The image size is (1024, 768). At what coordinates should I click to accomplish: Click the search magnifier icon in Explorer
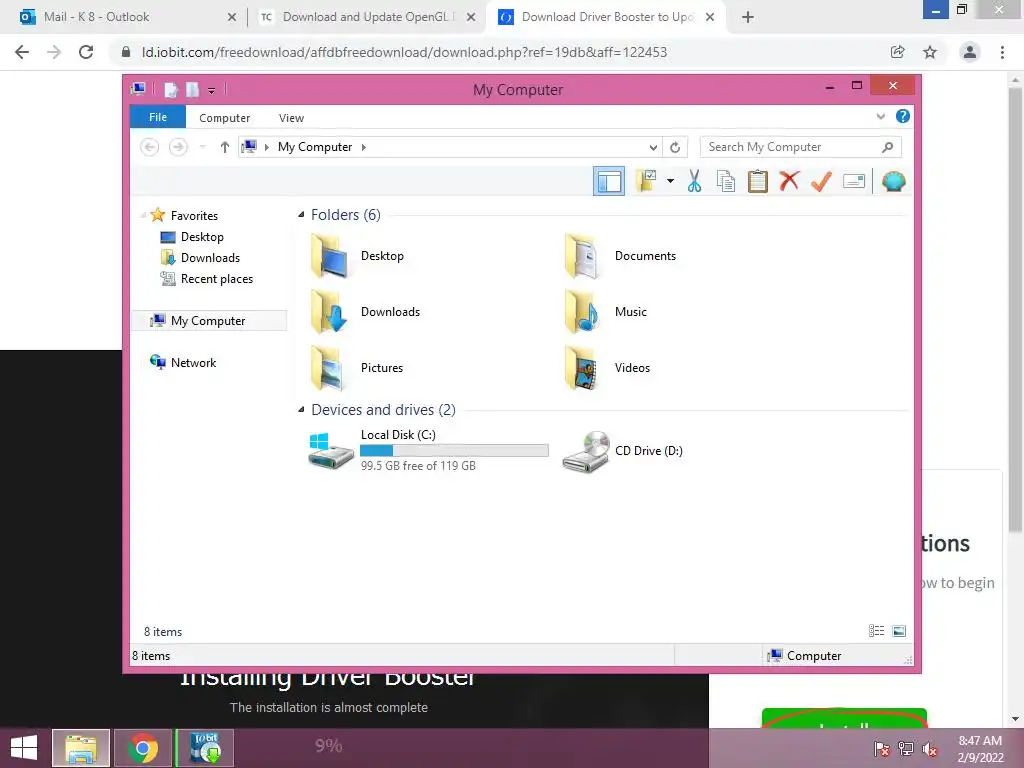(887, 147)
